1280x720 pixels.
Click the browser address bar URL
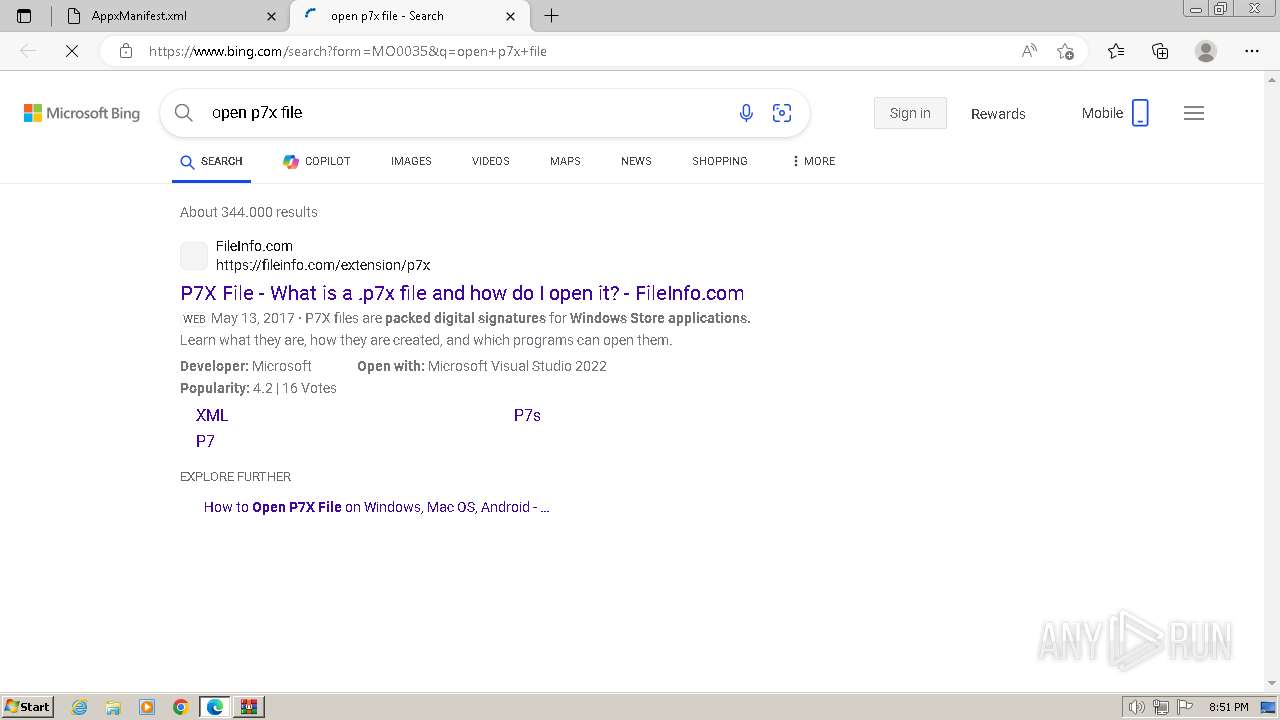point(348,51)
